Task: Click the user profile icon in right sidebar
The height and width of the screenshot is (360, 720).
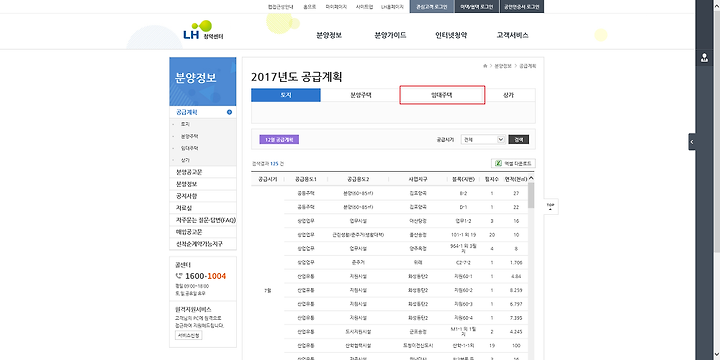Action: [x=704, y=58]
